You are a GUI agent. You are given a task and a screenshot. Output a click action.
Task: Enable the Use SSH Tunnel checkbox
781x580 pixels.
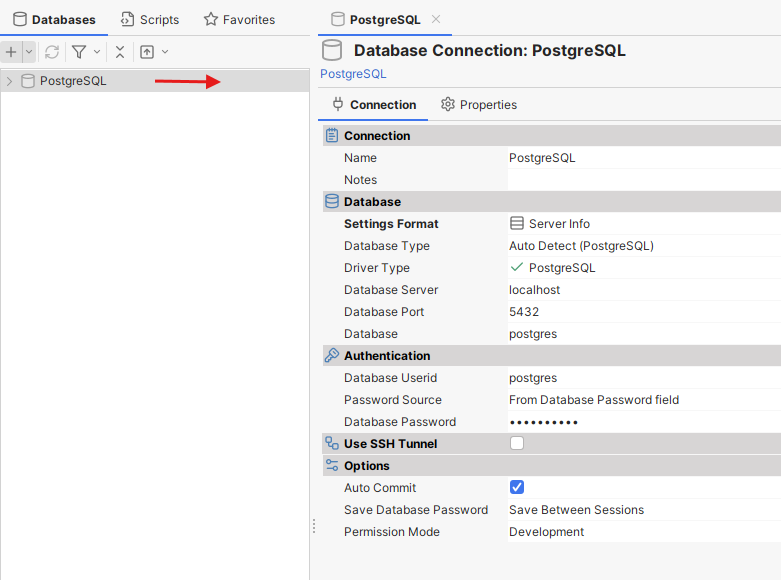(x=517, y=443)
